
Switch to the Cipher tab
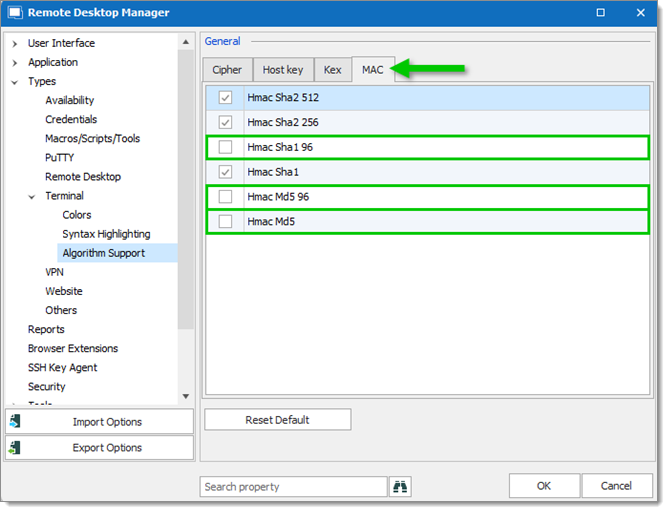click(x=227, y=69)
